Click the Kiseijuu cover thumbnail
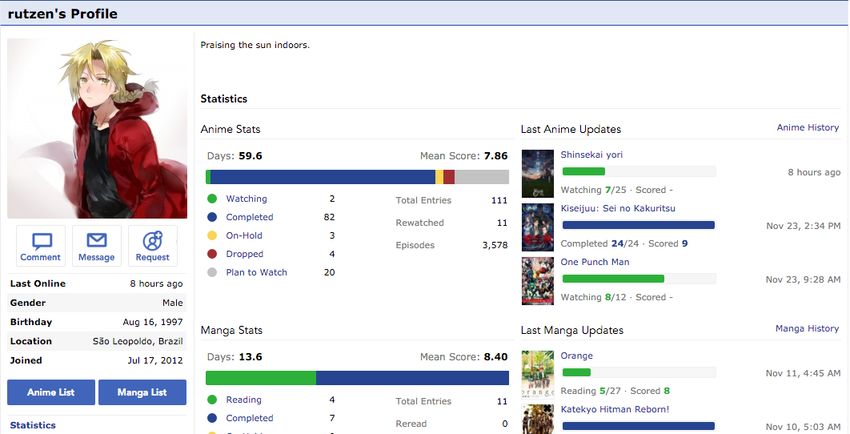Screen dimensions: 850x434 (538, 227)
